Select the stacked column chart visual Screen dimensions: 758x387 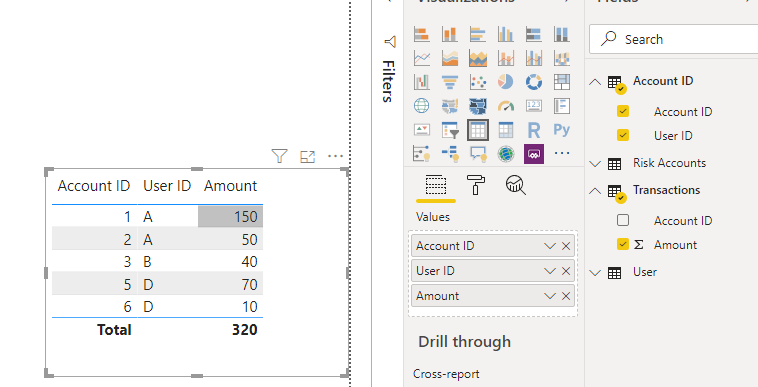point(450,34)
